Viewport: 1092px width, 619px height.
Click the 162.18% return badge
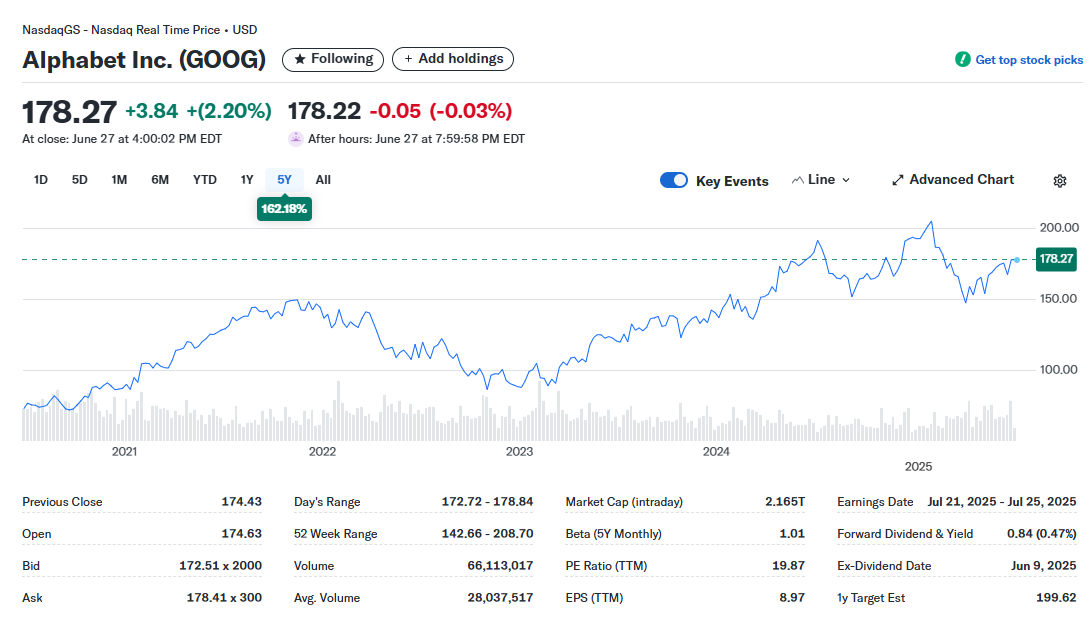click(284, 209)
